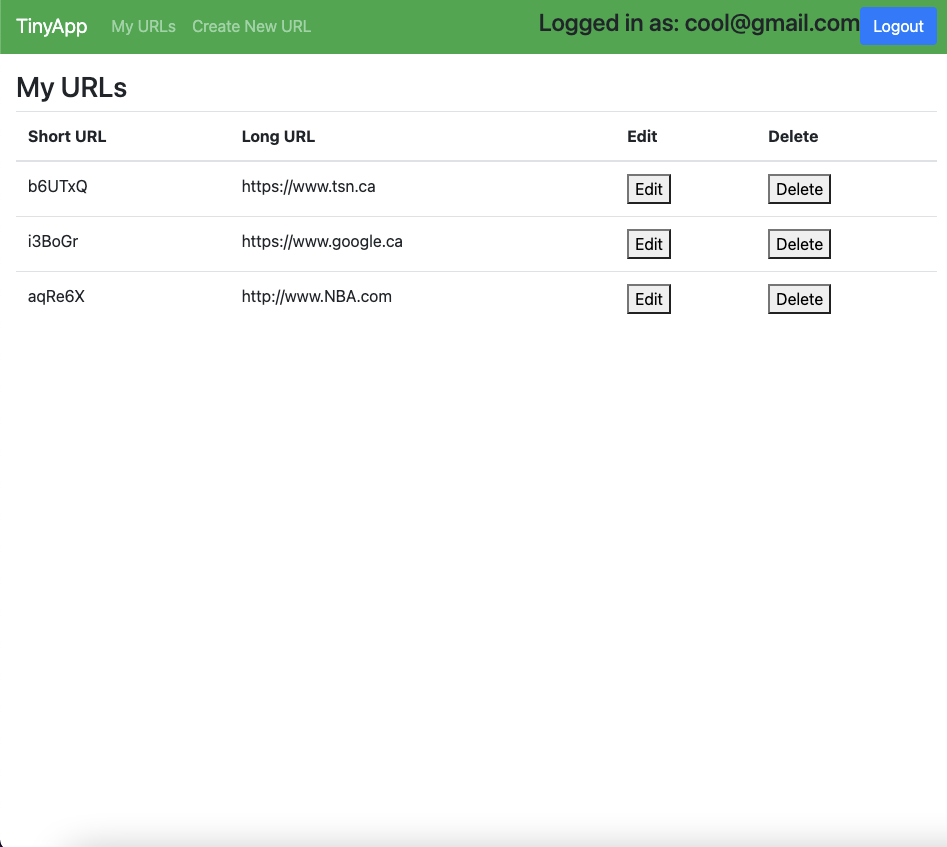Click the My URLs page heading
The width and height of the screenshot is (947, 847).
tap(71, 87)
